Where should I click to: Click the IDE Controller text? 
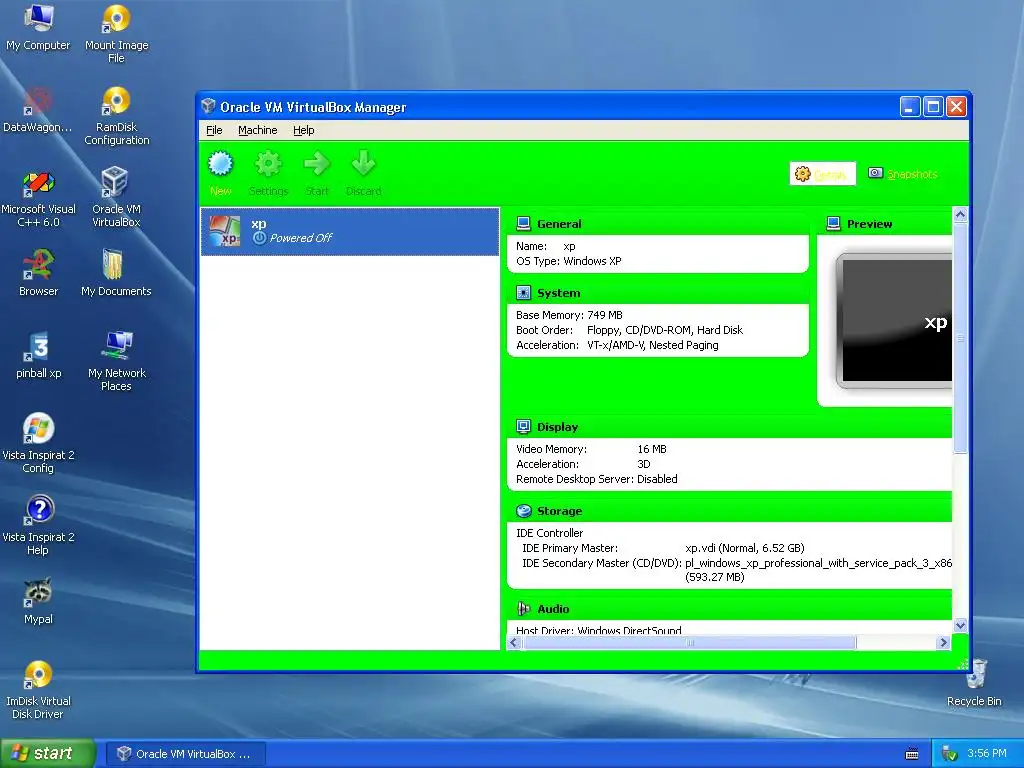coord(549,533)
